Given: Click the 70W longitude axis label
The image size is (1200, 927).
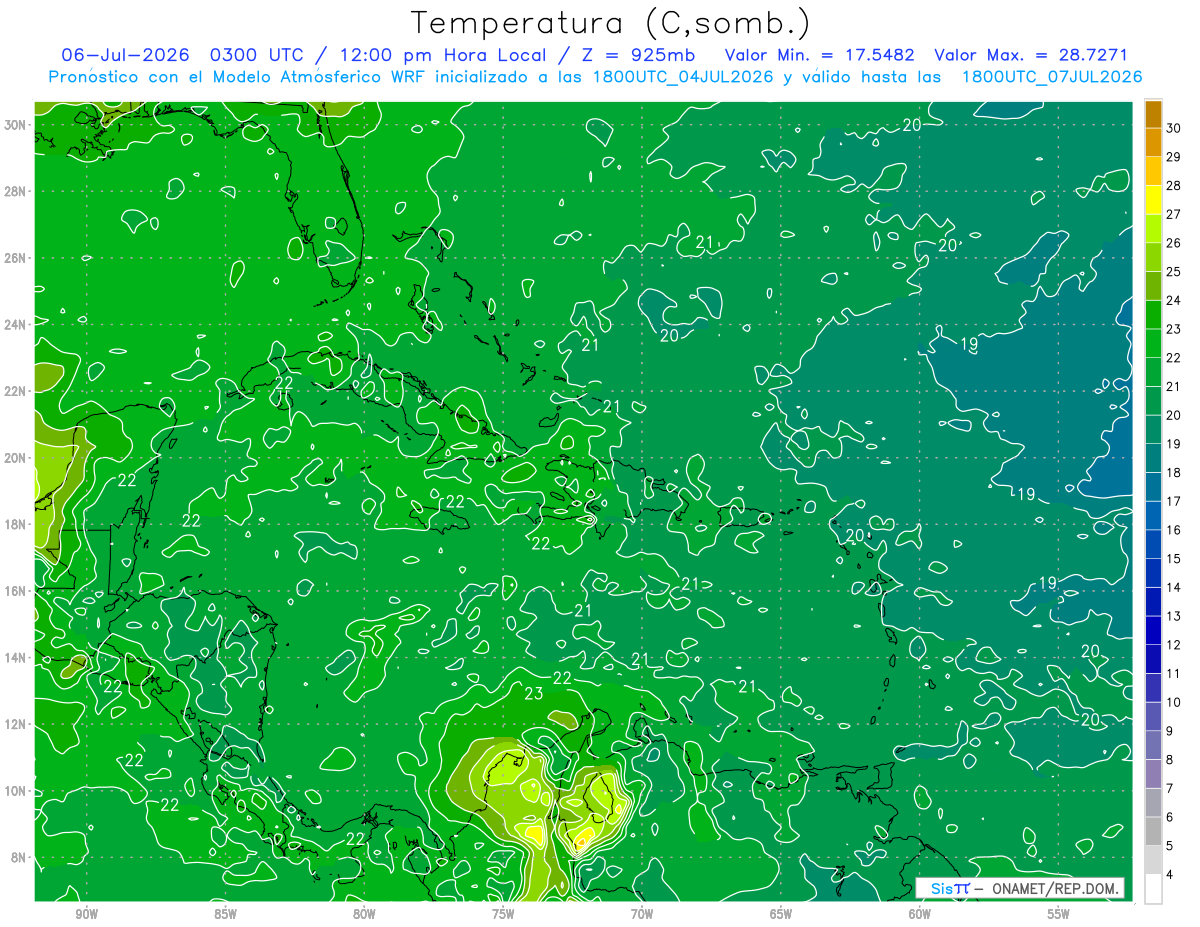Looking at the screenshot, I should click(642, 914).
